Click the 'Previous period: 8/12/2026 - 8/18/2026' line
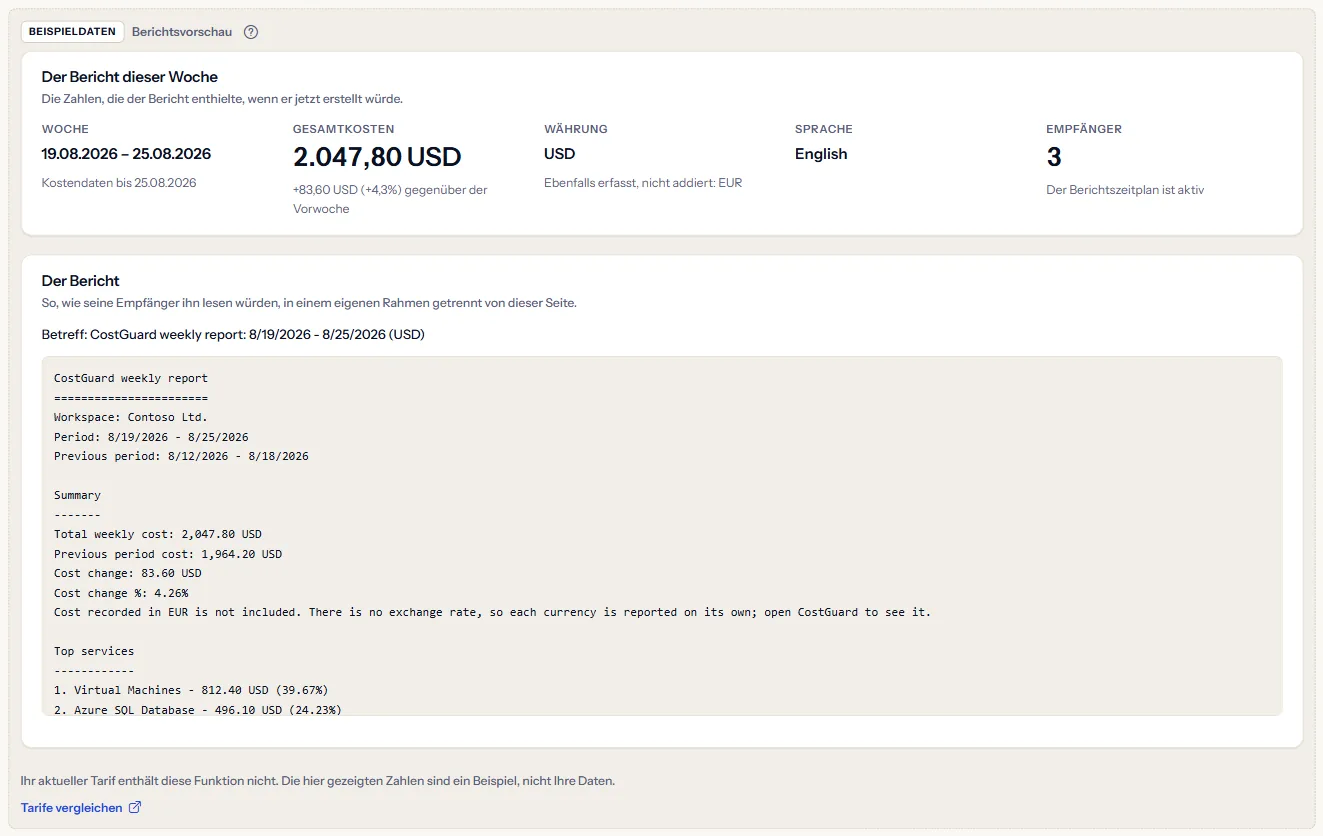Screen dimensions: 1323x836 (x=181, y=456)
